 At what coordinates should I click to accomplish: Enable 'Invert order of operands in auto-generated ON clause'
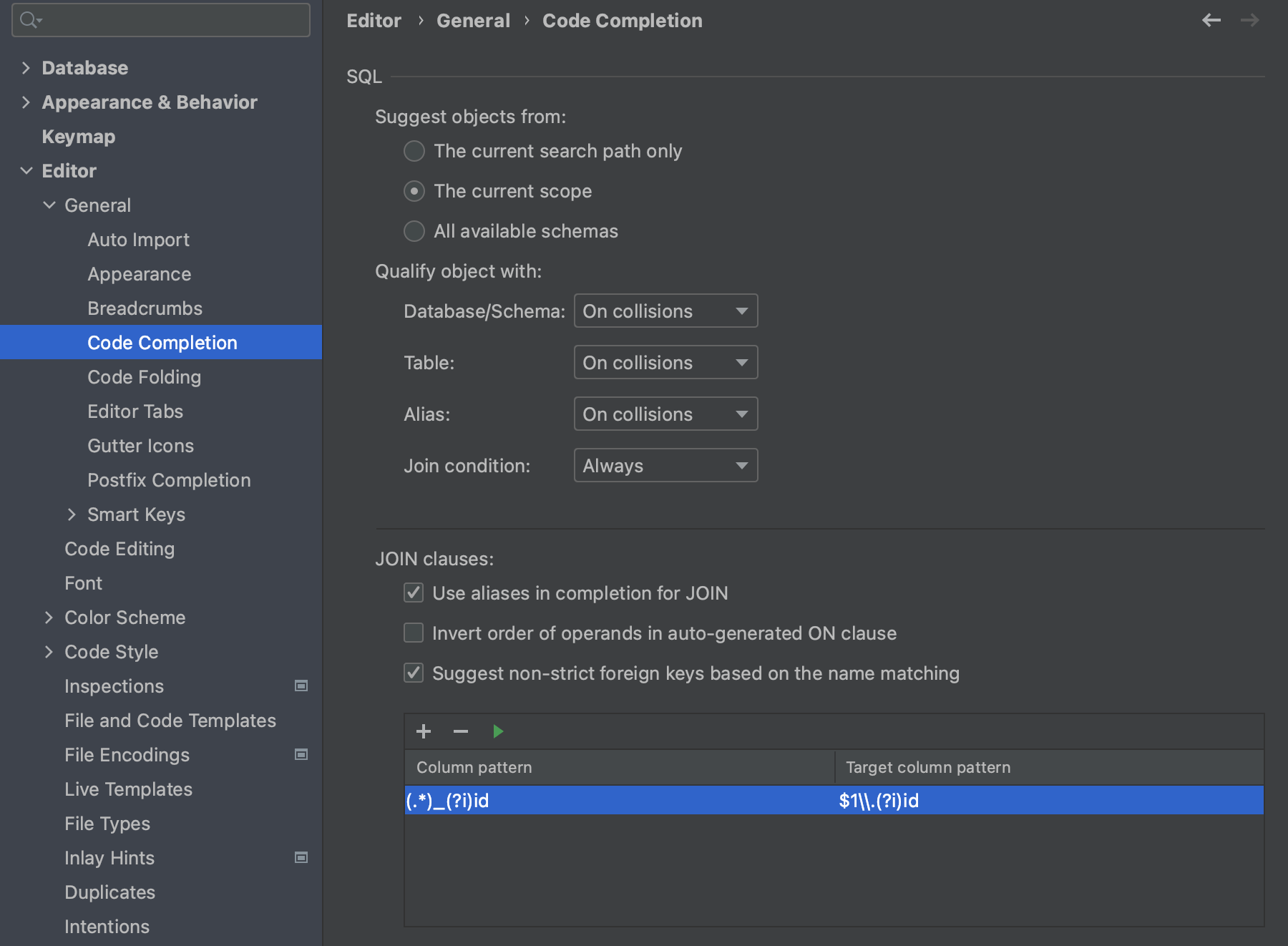click(414, 633)
